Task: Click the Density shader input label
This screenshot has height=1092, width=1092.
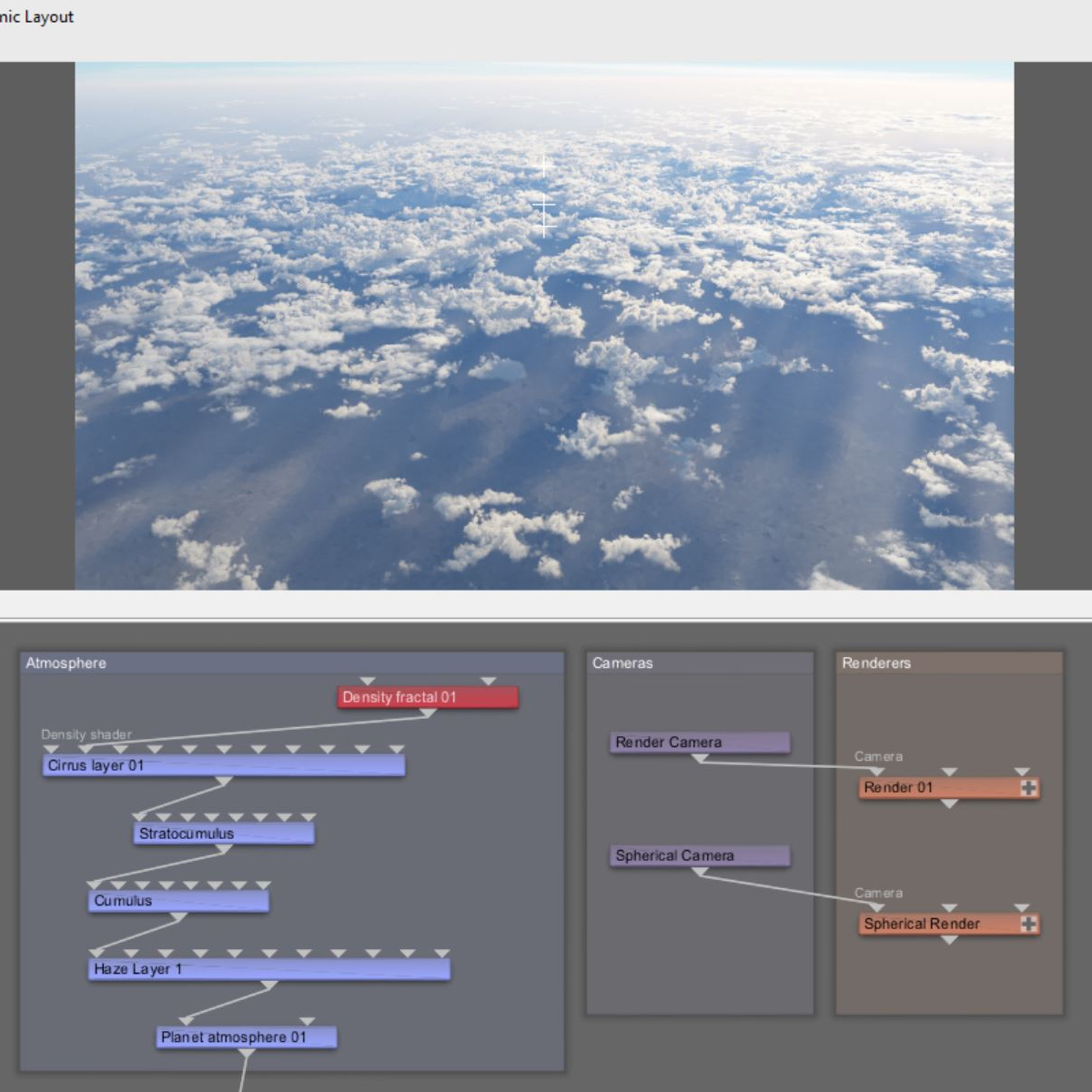Action: (x=86, y=734)
